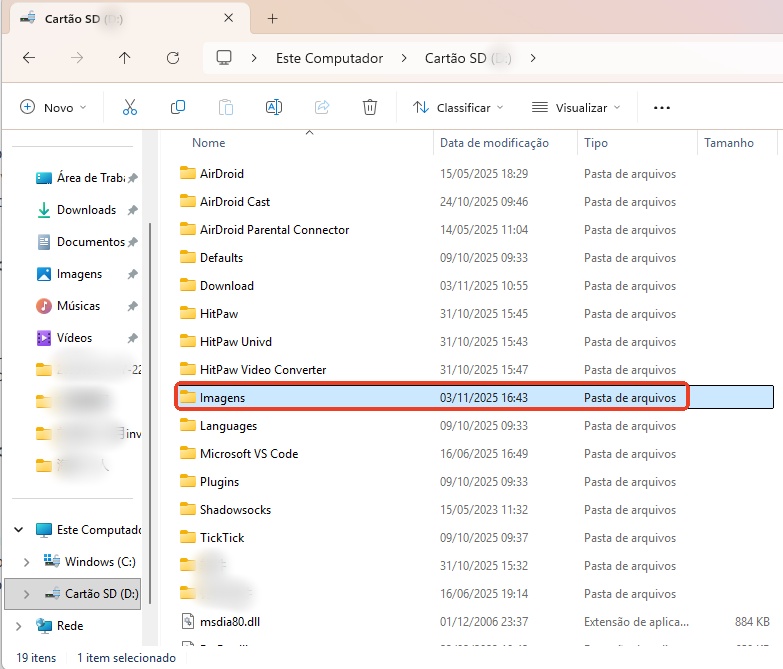Sort by the Data de modificação column

point(494,143)
